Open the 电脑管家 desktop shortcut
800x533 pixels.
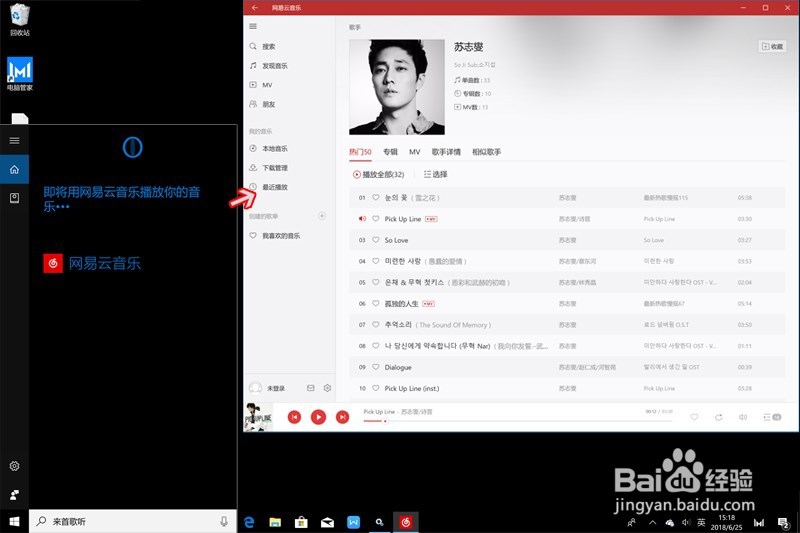[x=20, y=74]
